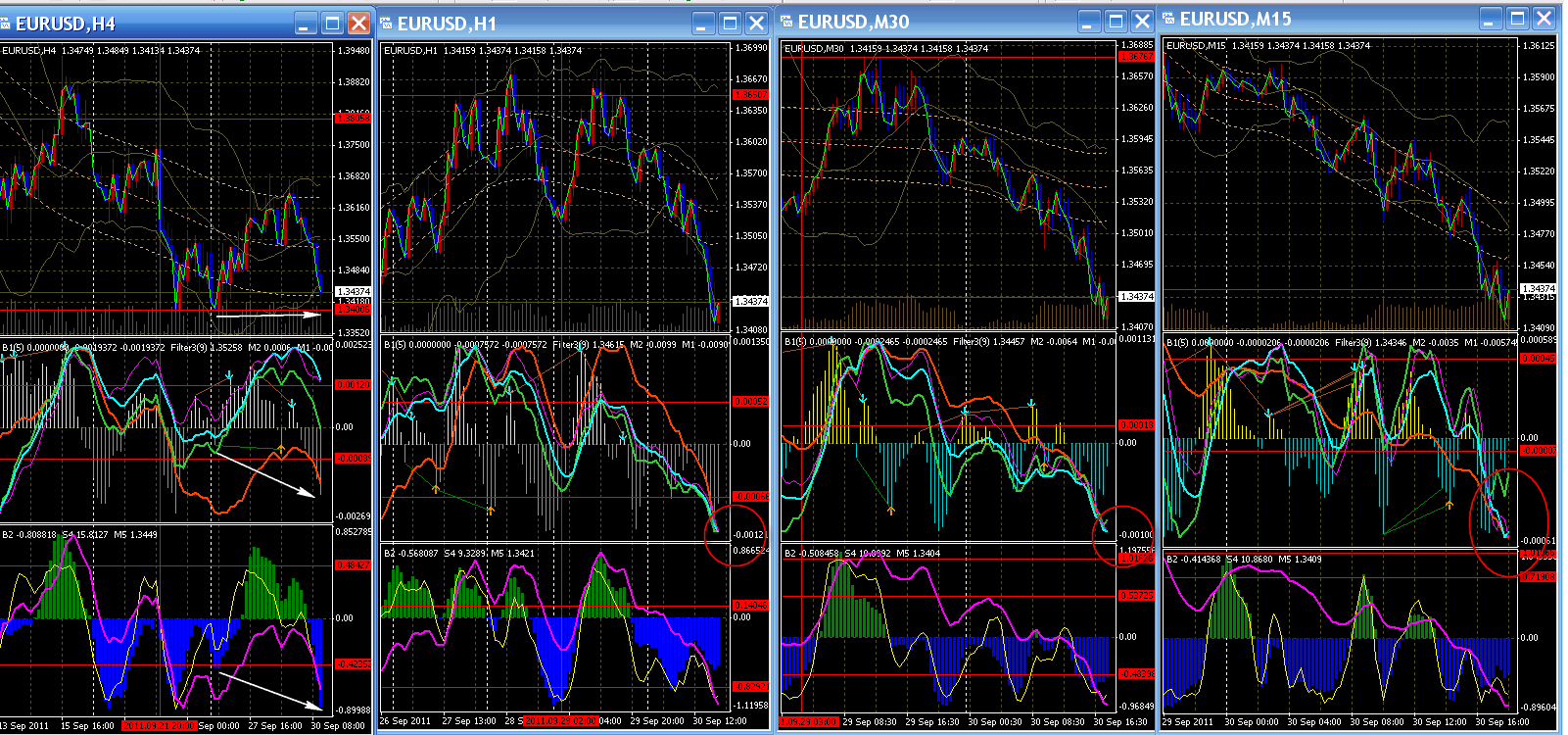Maximize the EURUSD,M15 chart window

pos(1517,19)
